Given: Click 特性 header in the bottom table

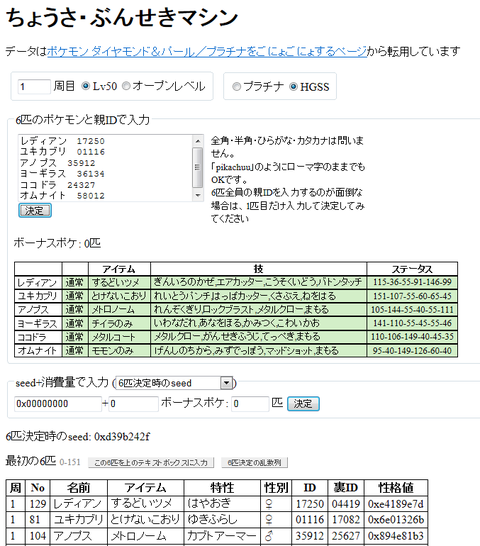Looking at the screenshot, I should click(222, 488).
